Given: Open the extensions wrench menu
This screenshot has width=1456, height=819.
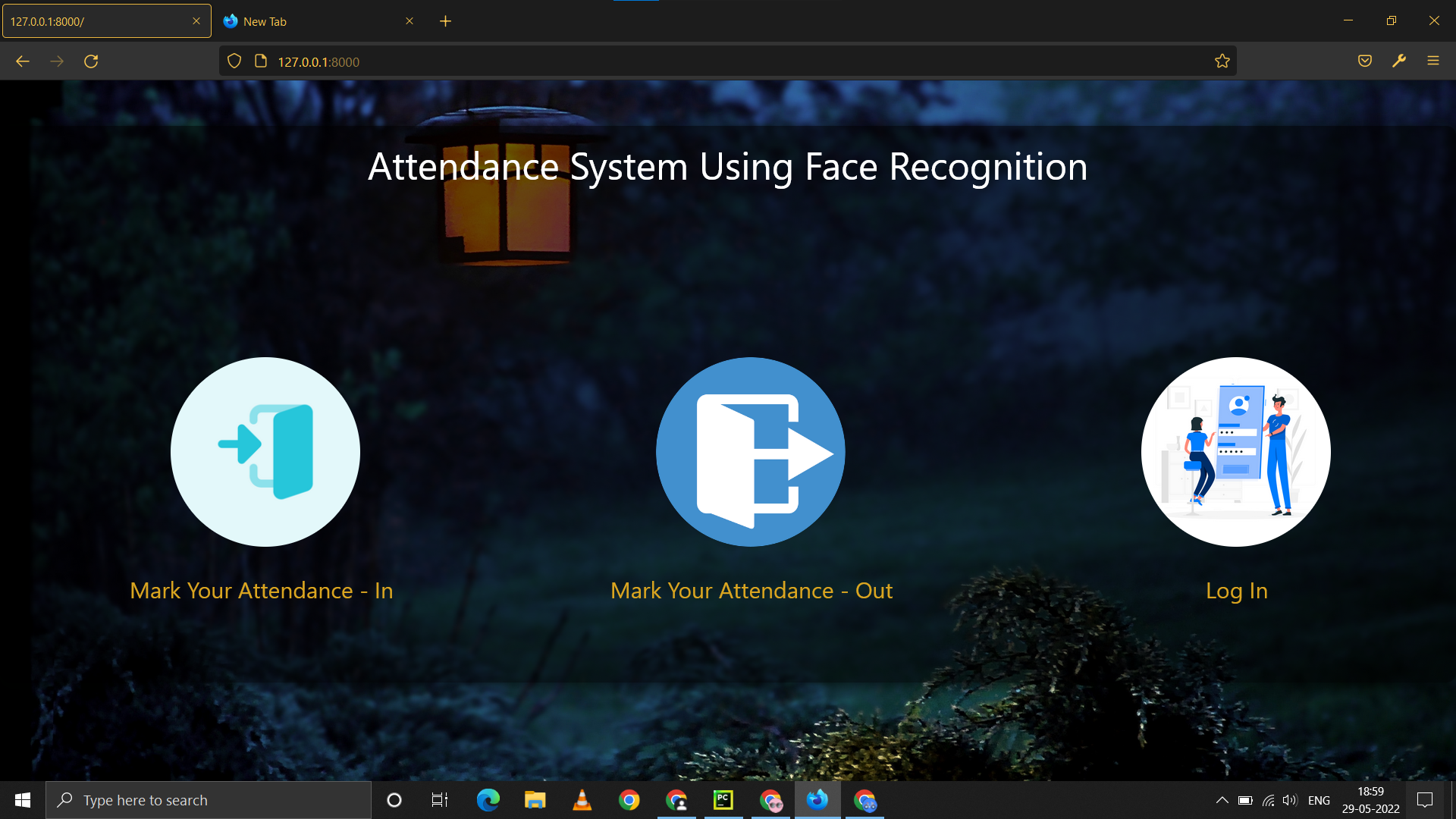Looking at the screenshot, I should click(x=1399, y=61).
